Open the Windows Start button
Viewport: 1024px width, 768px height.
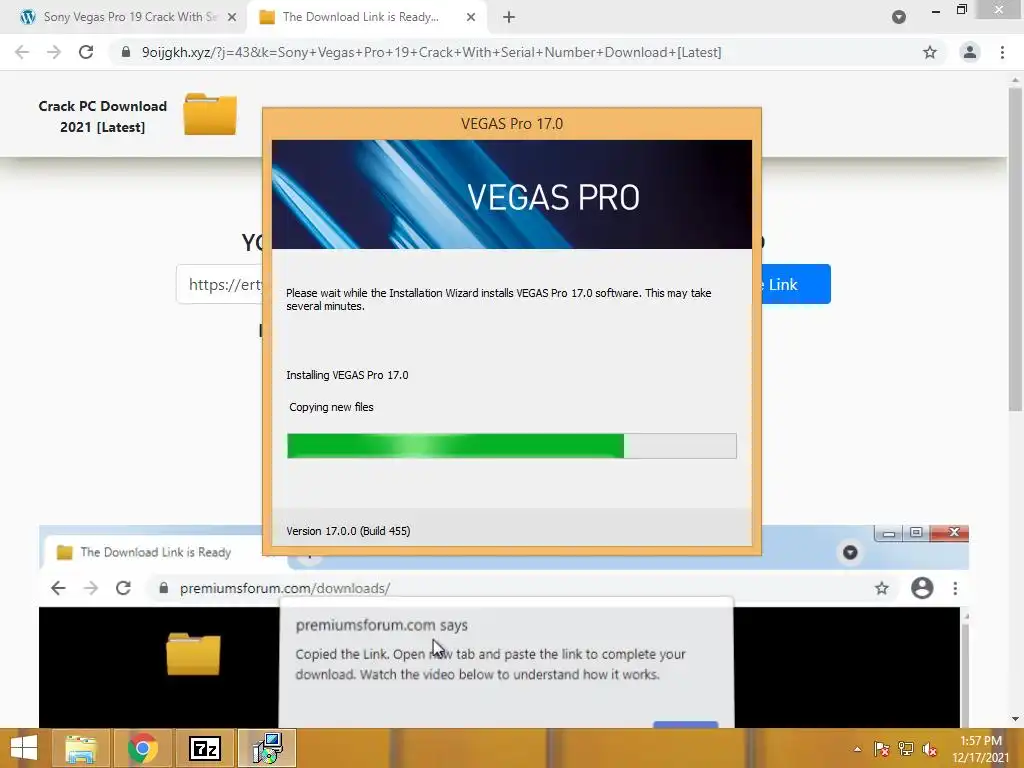pos(24,748)
